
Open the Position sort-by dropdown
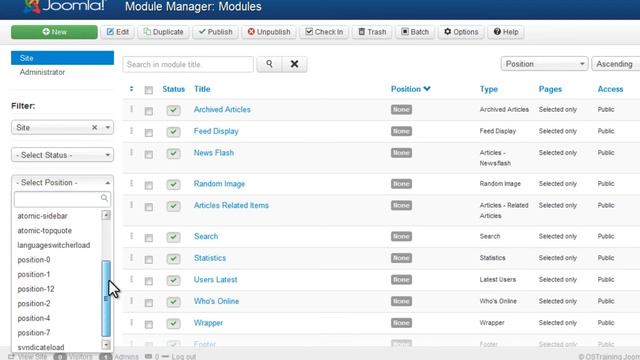click(544, 64)
